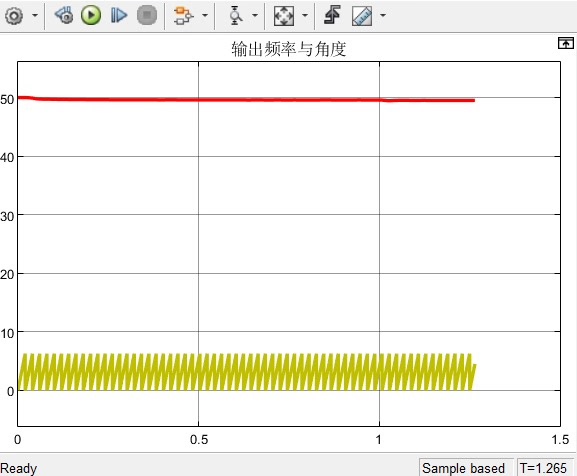The height and width of the screenshot is (476, 577).
Task: Open scope Configuration Properties gear icon
Action: tap(14, 16)
